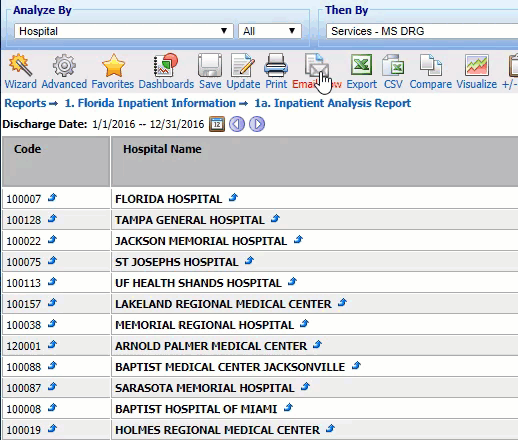The width and height of the screenshot is (518, 440).
Task: Click JACKSON MEMORIAL HOSPITAL name text
Action: [201, 241]
